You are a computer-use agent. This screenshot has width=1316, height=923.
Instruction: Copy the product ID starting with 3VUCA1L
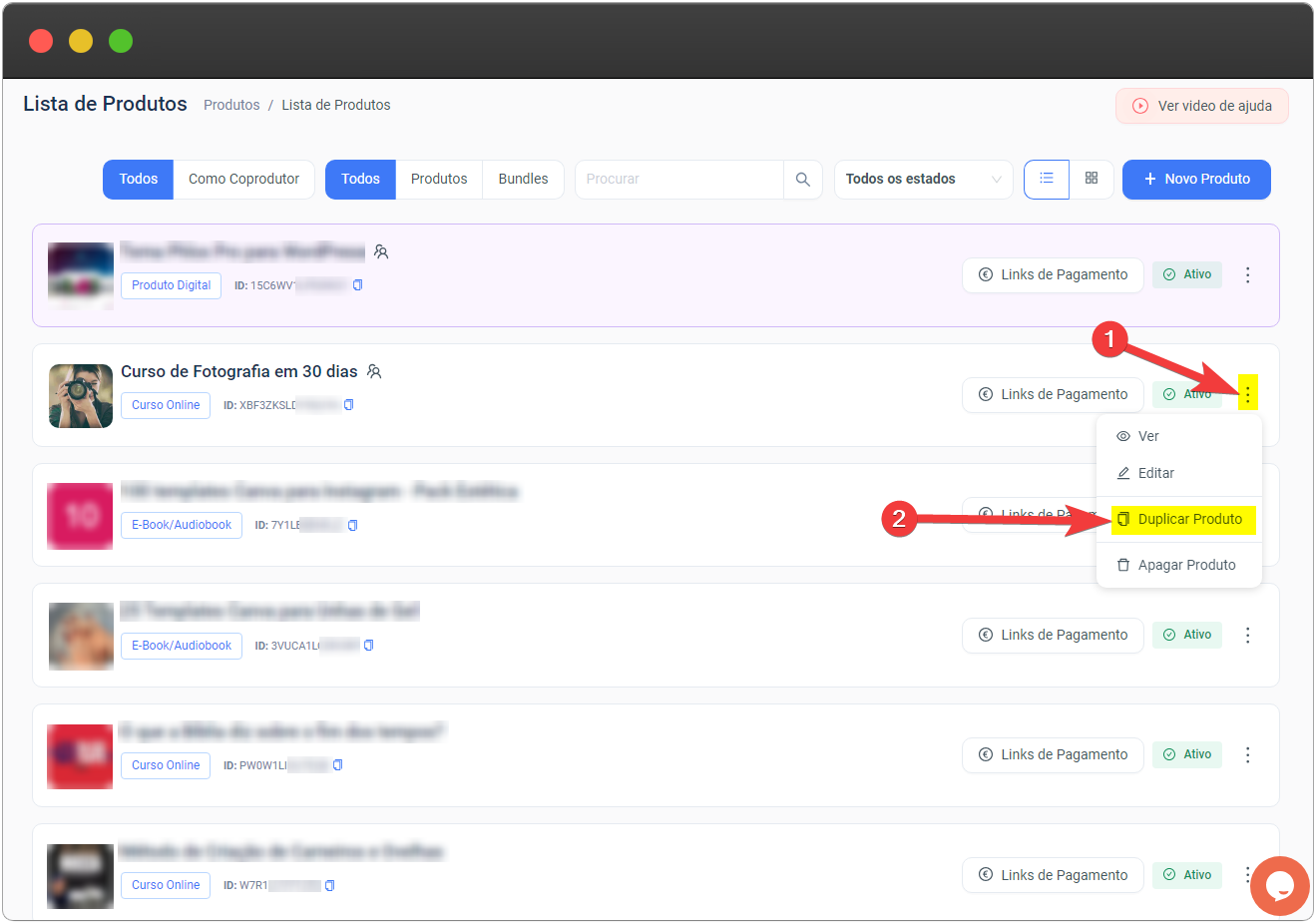coord(369,646)
